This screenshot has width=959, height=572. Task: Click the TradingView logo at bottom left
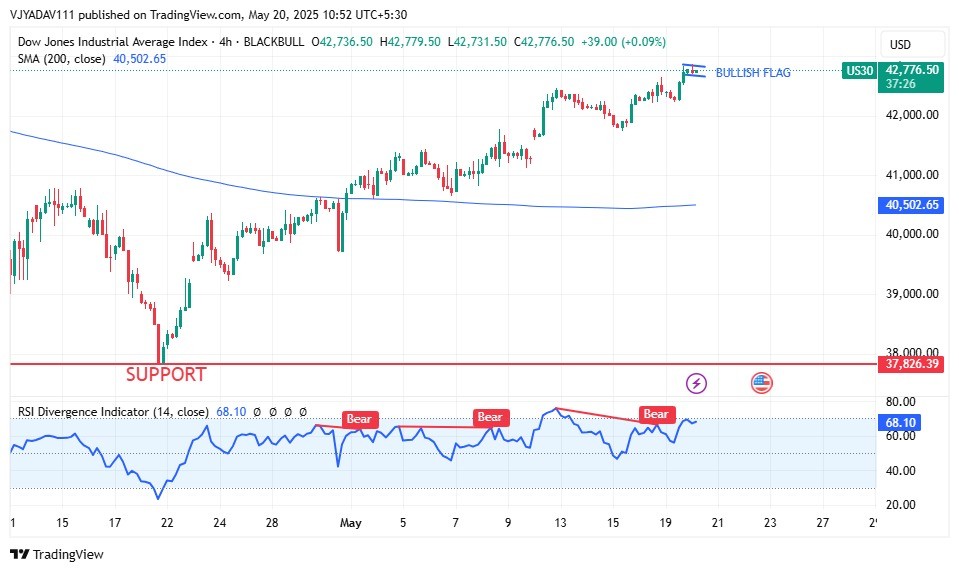pyautogui.click(x=57, y=554)
